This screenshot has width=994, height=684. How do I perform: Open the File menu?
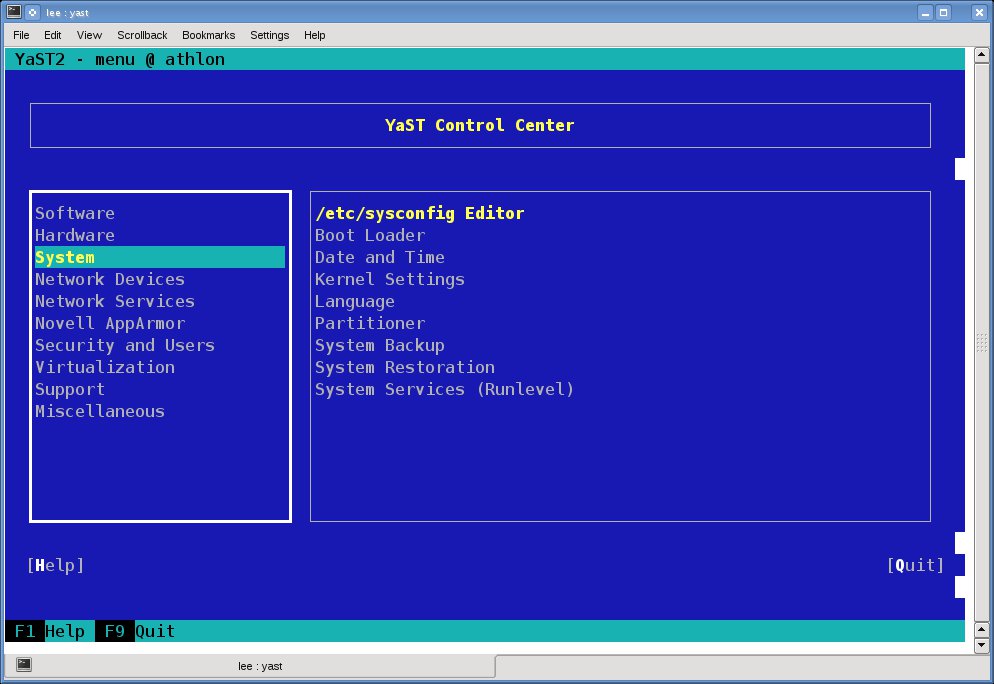[21, 35]
